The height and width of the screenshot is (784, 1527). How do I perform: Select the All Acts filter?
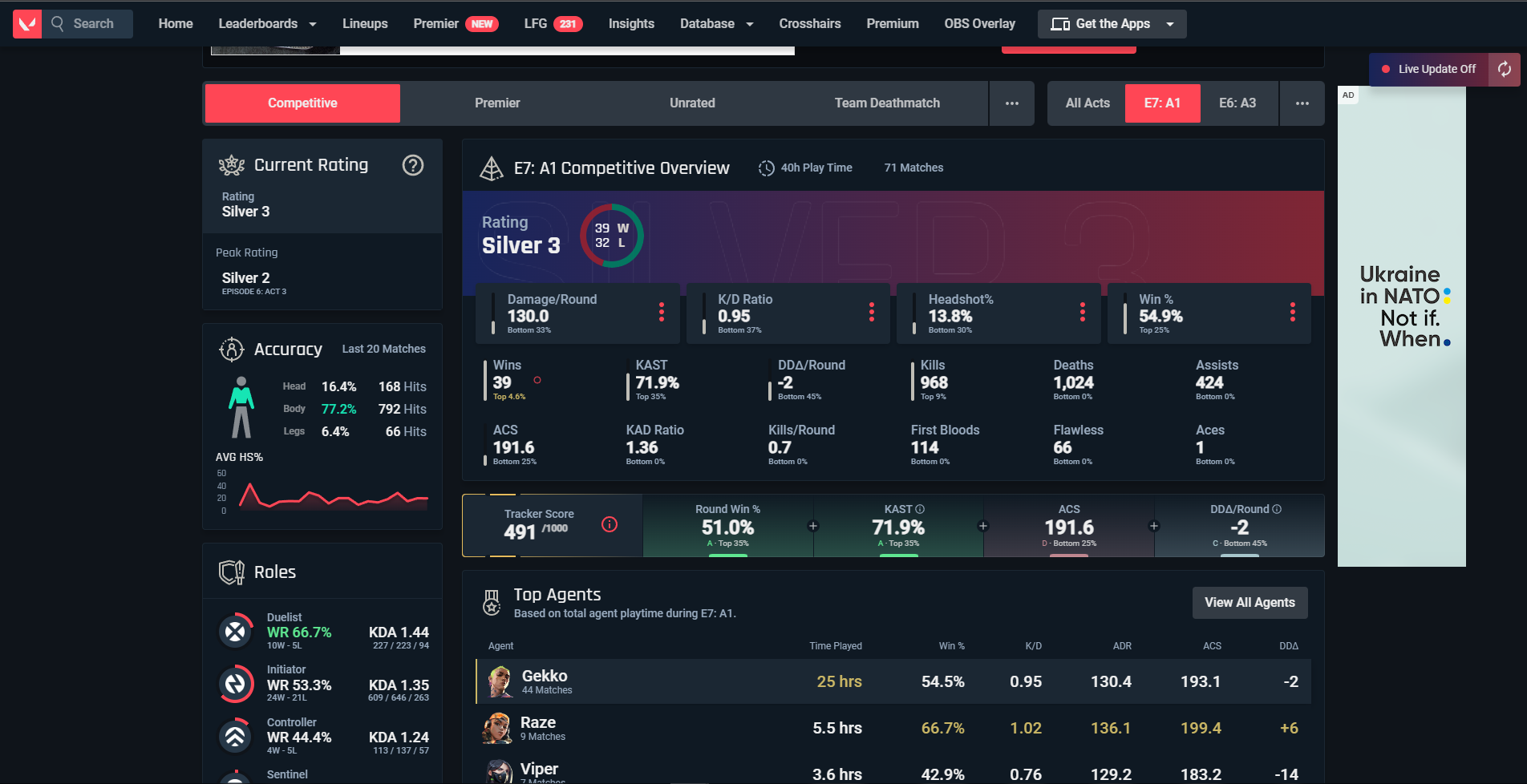[x=1088, y=103]
